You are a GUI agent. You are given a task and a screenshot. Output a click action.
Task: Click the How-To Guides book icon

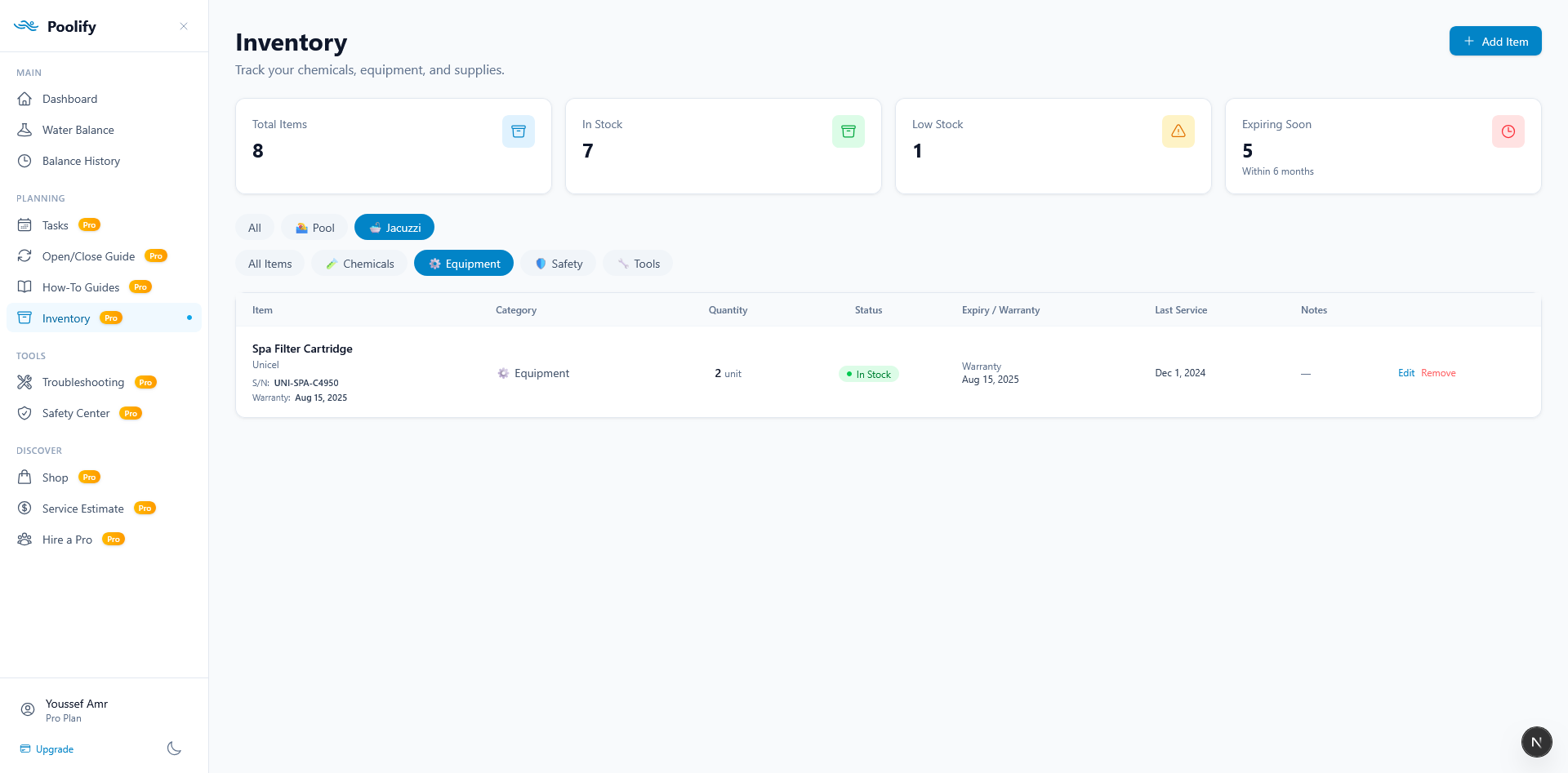click(24, 287)
